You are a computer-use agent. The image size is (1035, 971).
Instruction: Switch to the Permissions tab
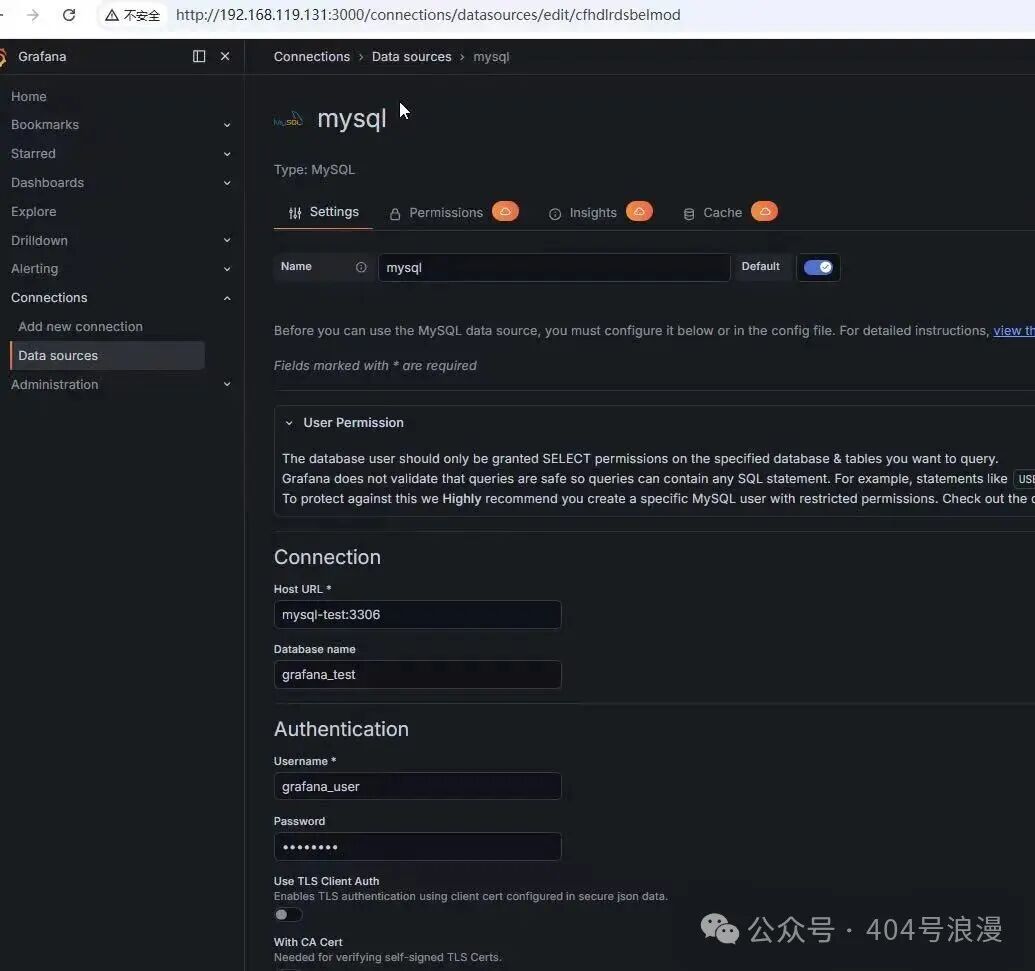(x=446, y=213)
